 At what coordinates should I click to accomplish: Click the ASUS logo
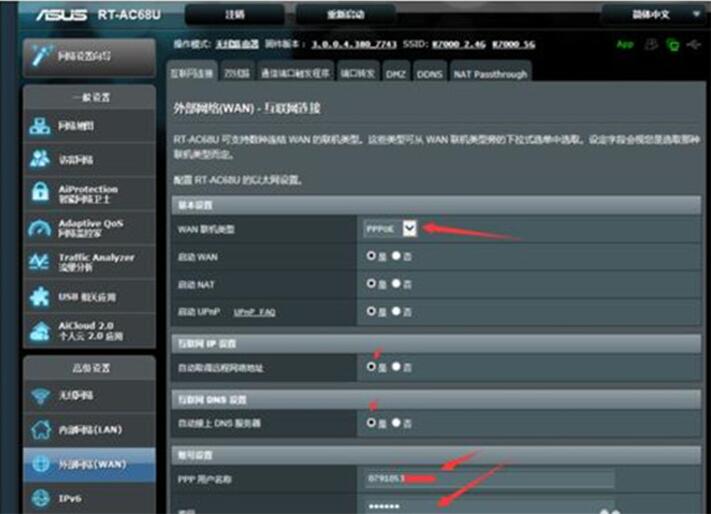pos(62,15)
